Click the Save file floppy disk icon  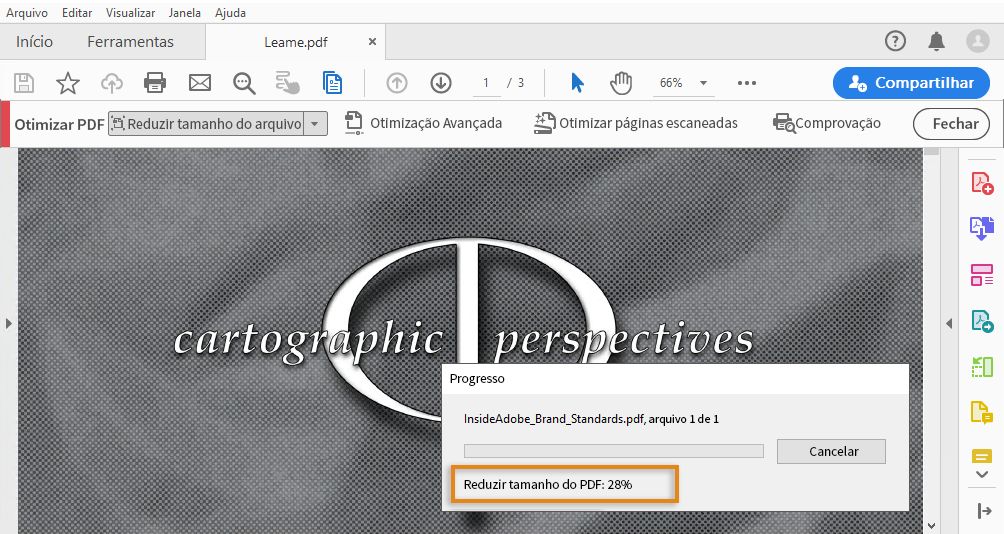(x=24, y=83)
